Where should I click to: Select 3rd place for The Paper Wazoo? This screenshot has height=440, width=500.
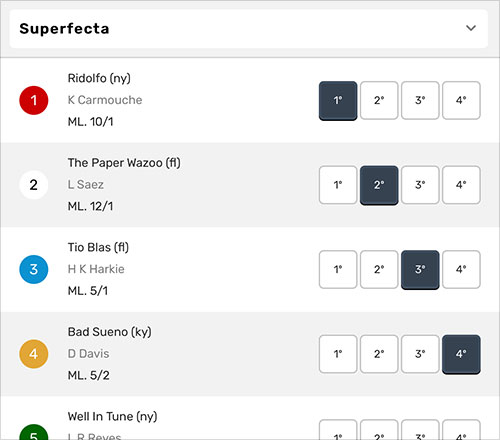420,185
